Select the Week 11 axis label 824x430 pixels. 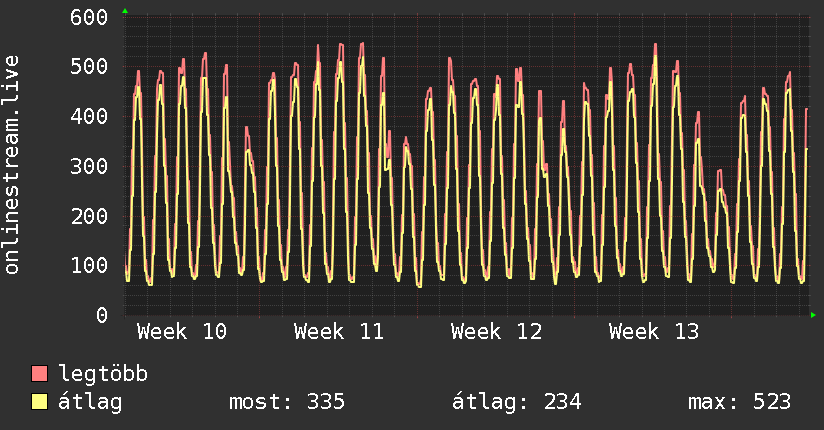pyautogui.click(x=339, y=332)
